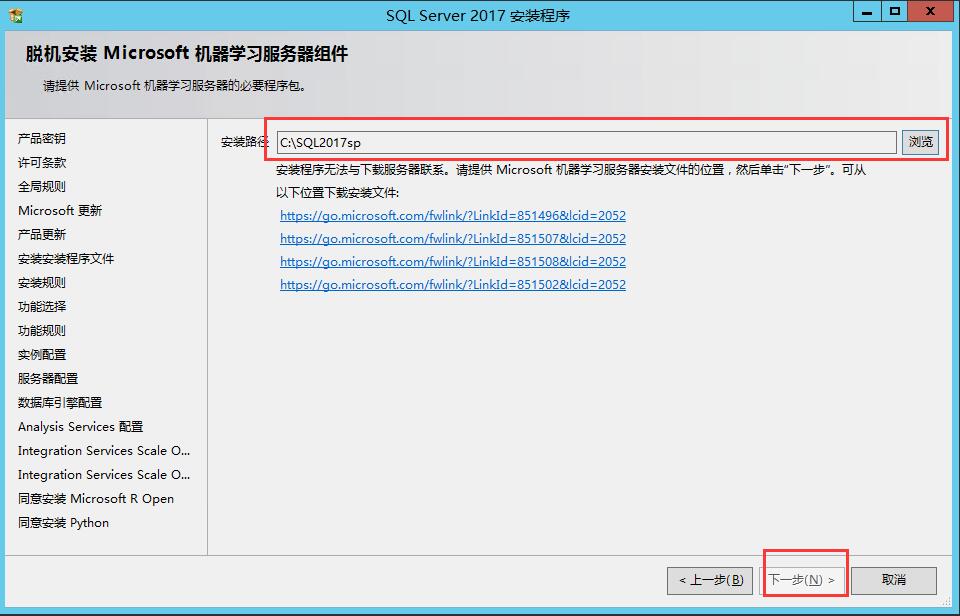Open the LinkId=851508 download link
Screen dimensions: 960x616
452,261
